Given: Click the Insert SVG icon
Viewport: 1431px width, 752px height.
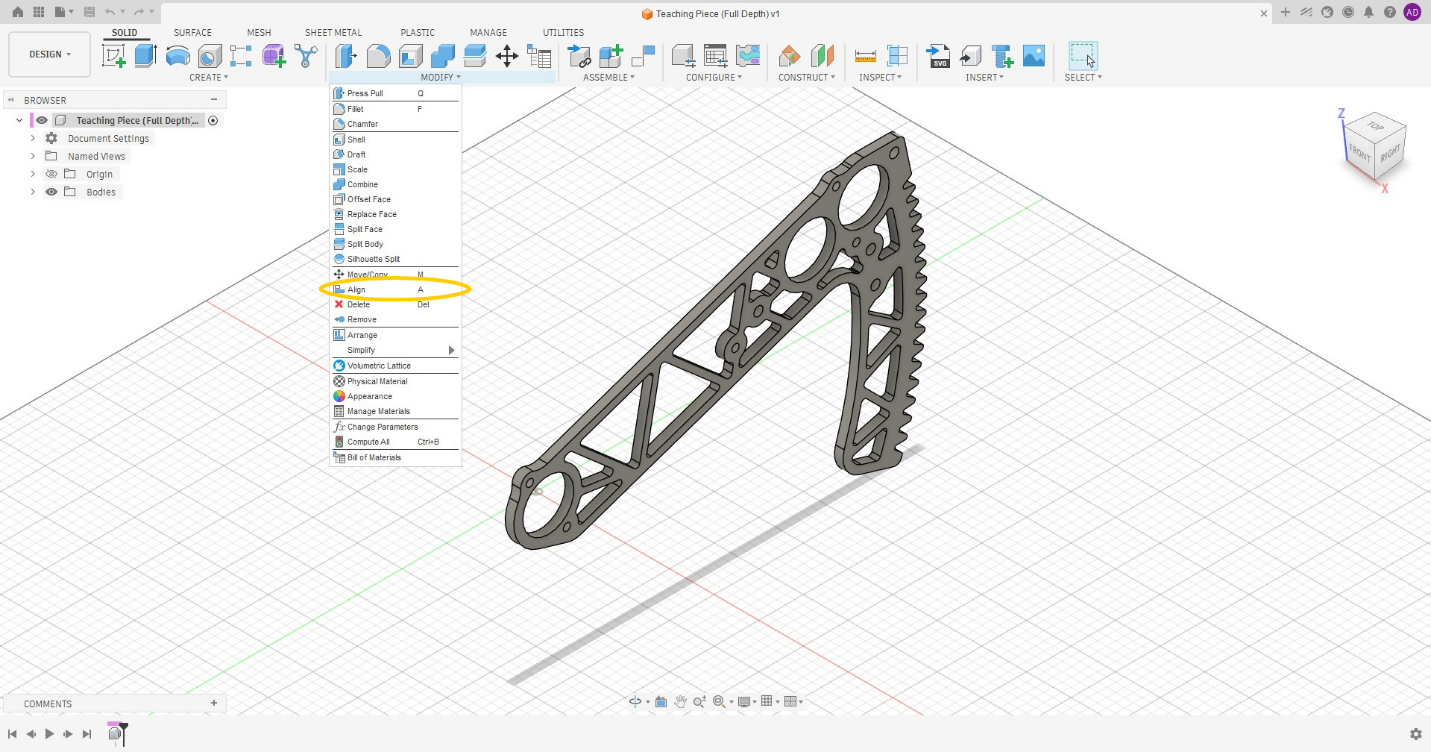Looking at the screenshot, I should [938, 55].
